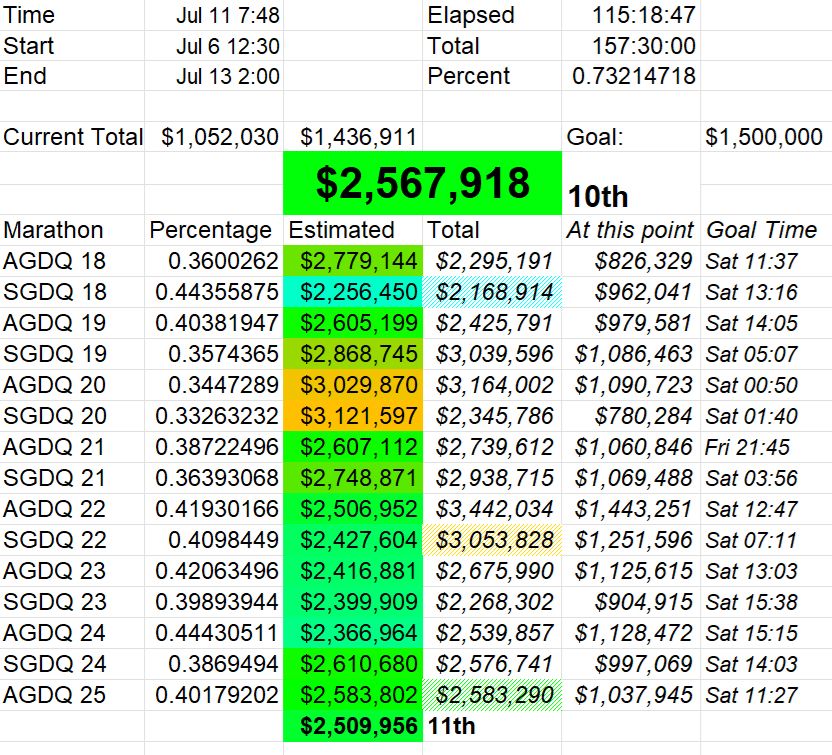Image resolution: width=832 pixels, height=755 pixels.
Task: Click the total '$3,039,596'
Action: (492, 354)
